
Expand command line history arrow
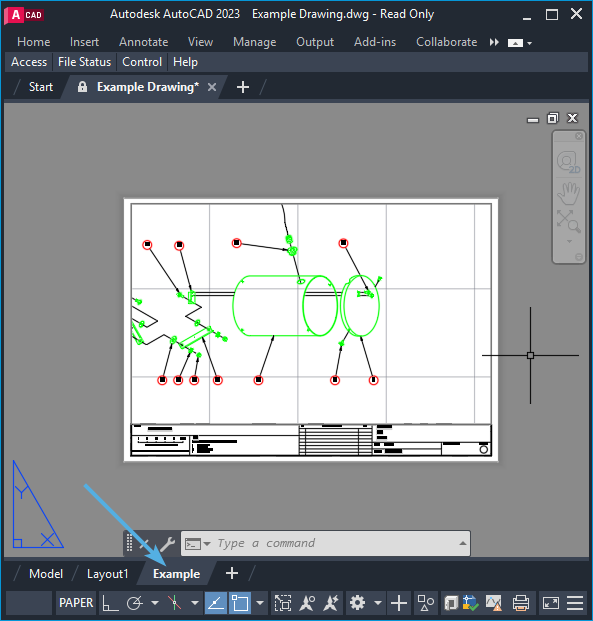(x=463, y=543)
